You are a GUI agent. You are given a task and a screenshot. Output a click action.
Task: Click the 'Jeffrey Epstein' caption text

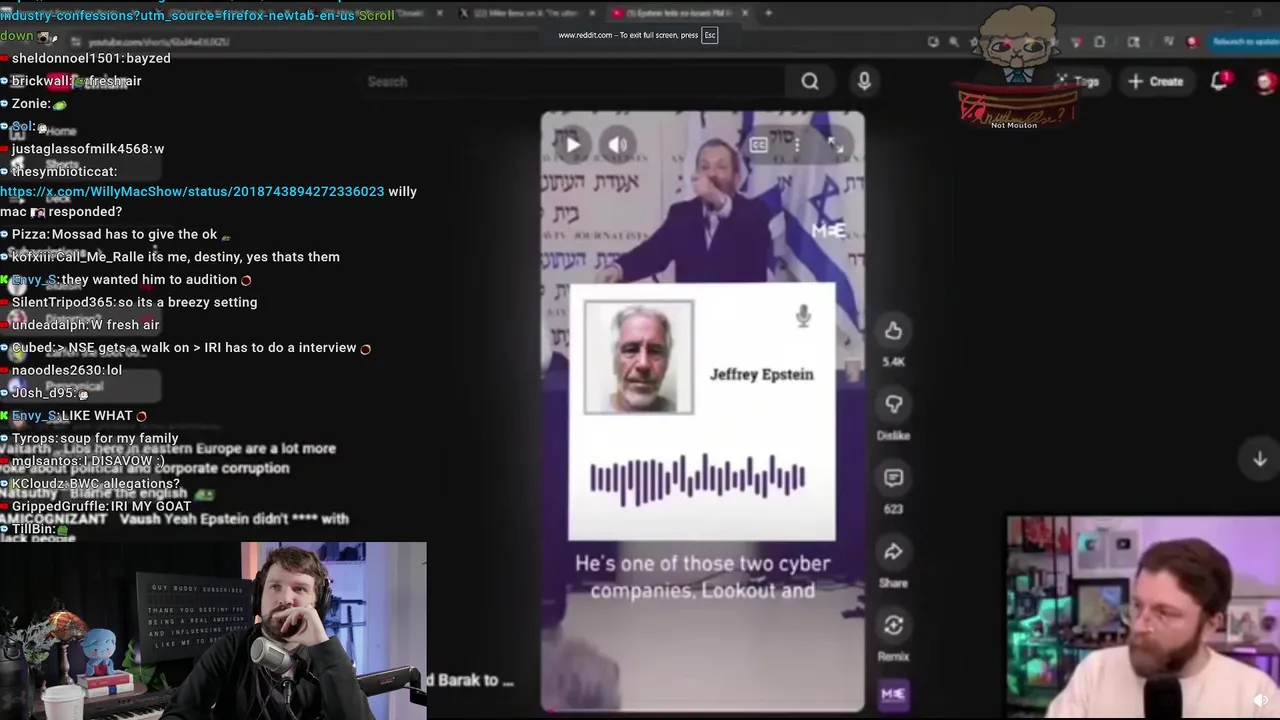(x=761, y=374)
